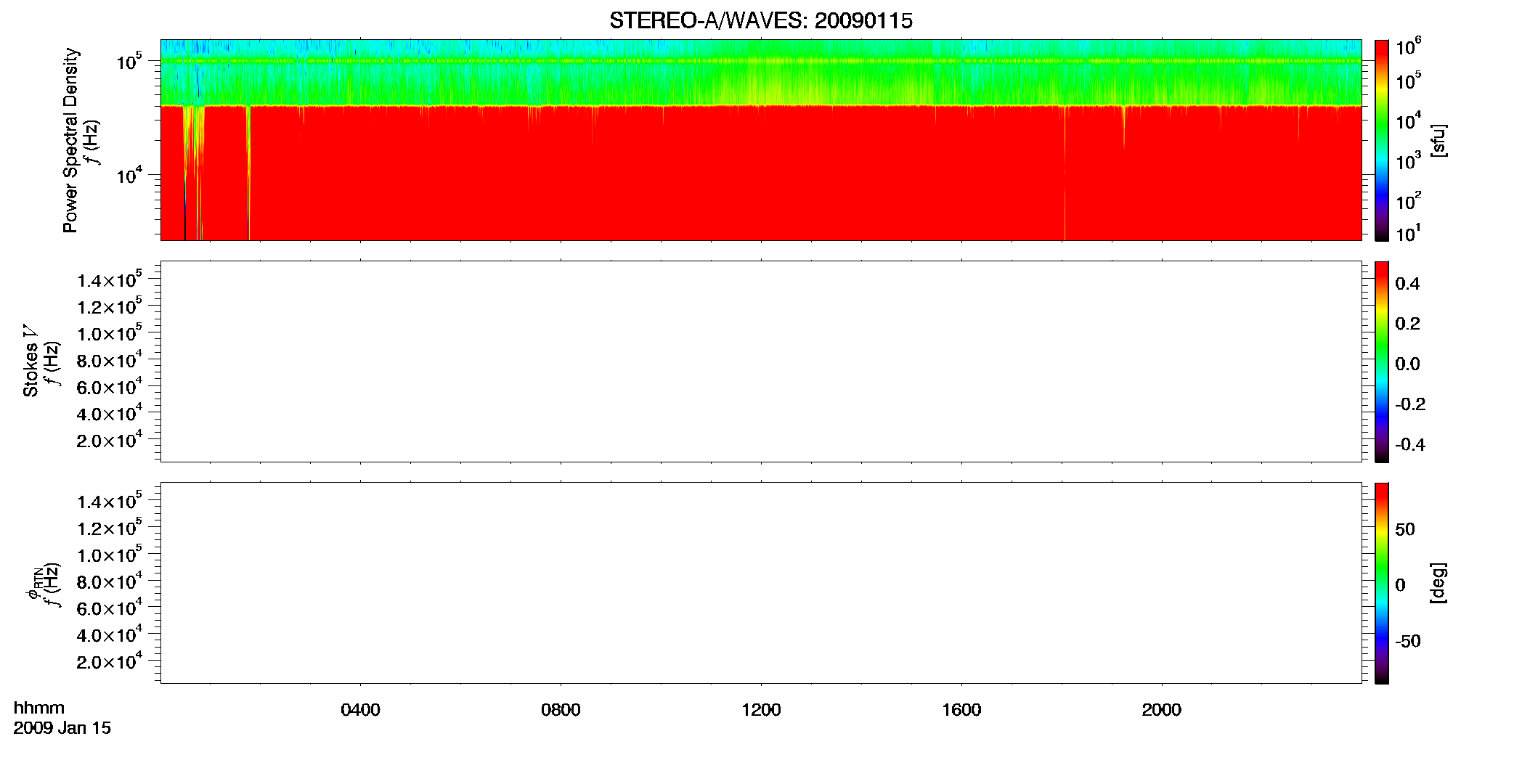Image resolution: width=1522 pixels, height=784 pixels.
Task: Click the 0.4 value on Stokes colorbar
Action: pyautogui.click(x=1407, y=284)
